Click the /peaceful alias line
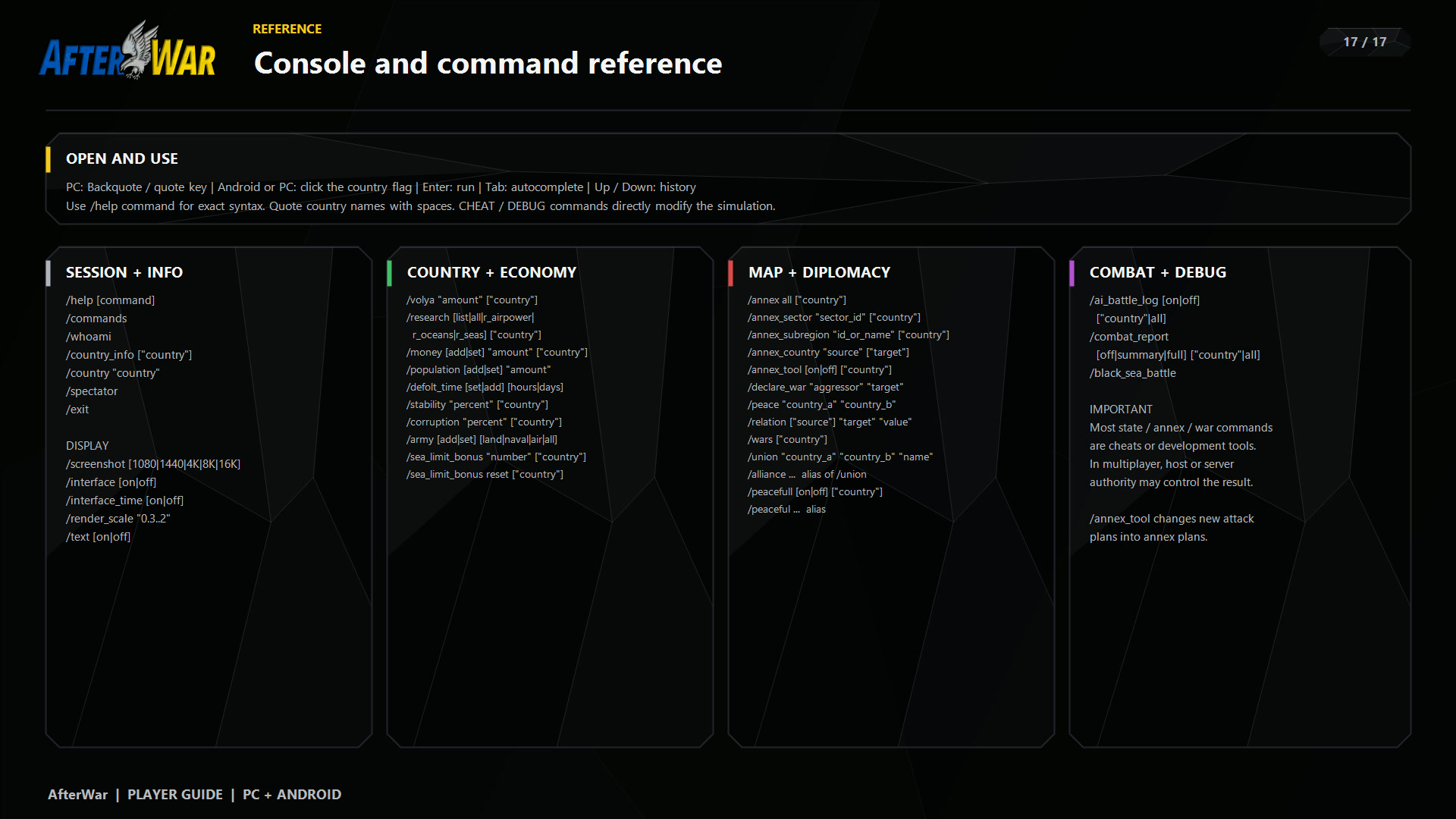 coord(786,510)
